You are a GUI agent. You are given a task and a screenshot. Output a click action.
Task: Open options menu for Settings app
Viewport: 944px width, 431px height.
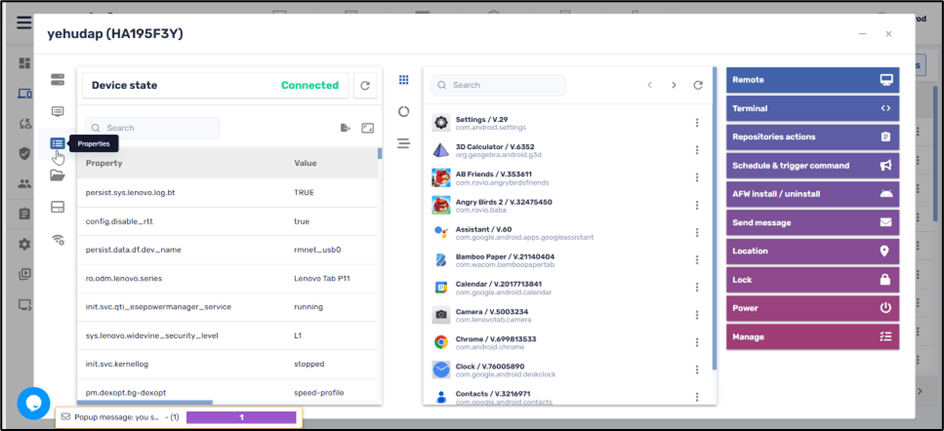(x=697, y=123)
